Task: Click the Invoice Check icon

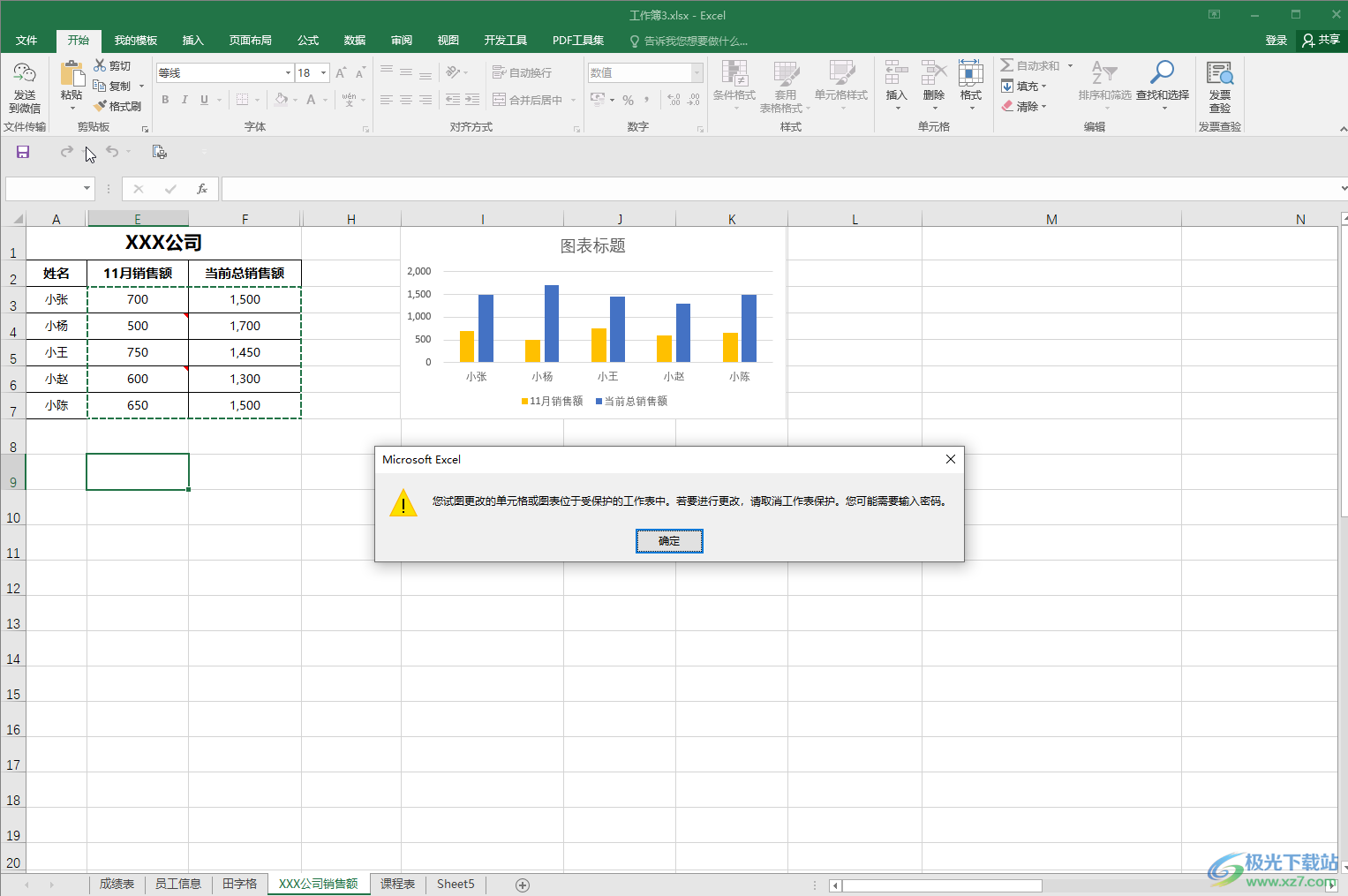Action: [x=1220, y=73]
